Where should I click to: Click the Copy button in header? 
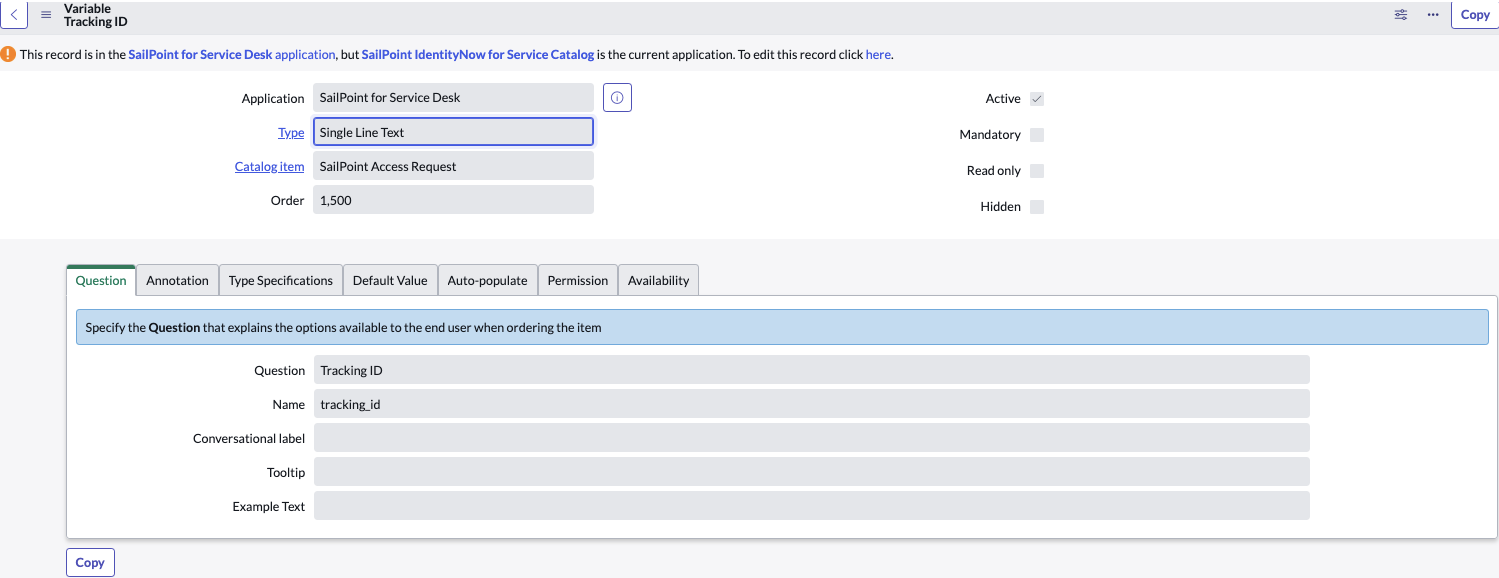(1475, 15)
